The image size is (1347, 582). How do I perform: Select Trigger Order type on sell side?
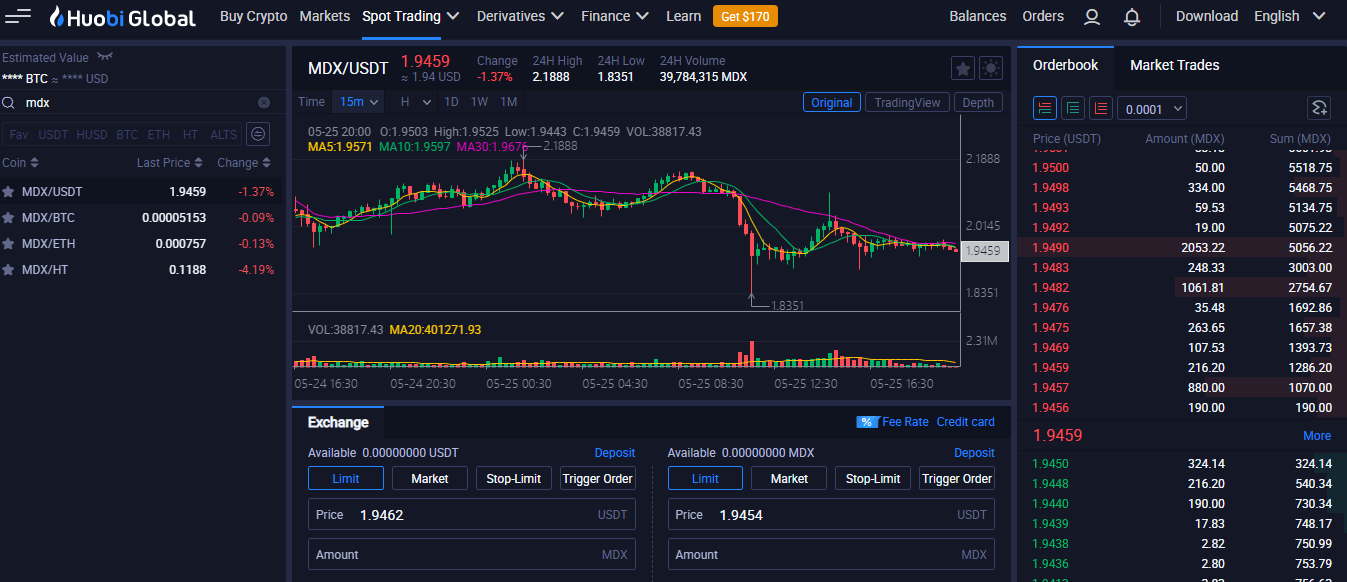pos(957,479)
